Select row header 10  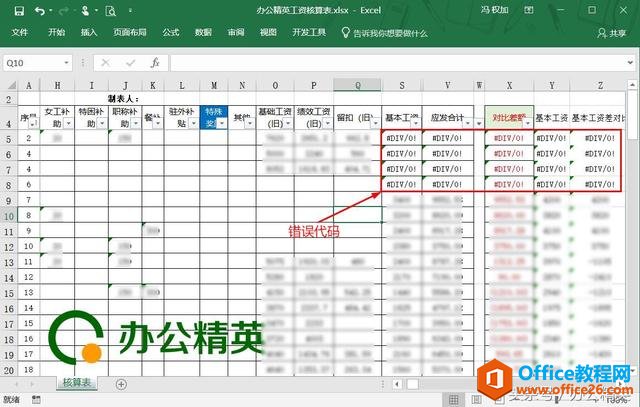pyautogui.click(x=9, y=216)
